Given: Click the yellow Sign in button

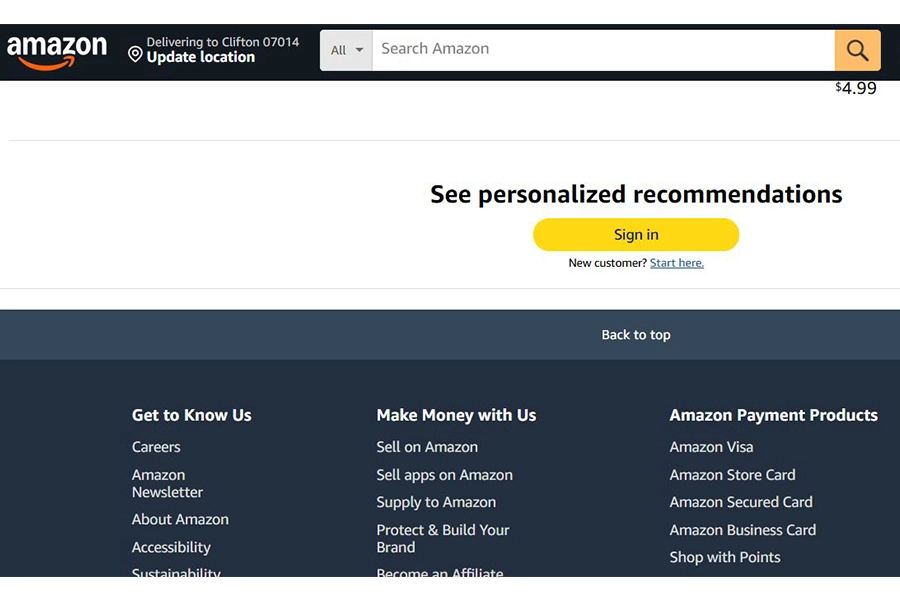Looking at the screenshot, I should [635, 234].
